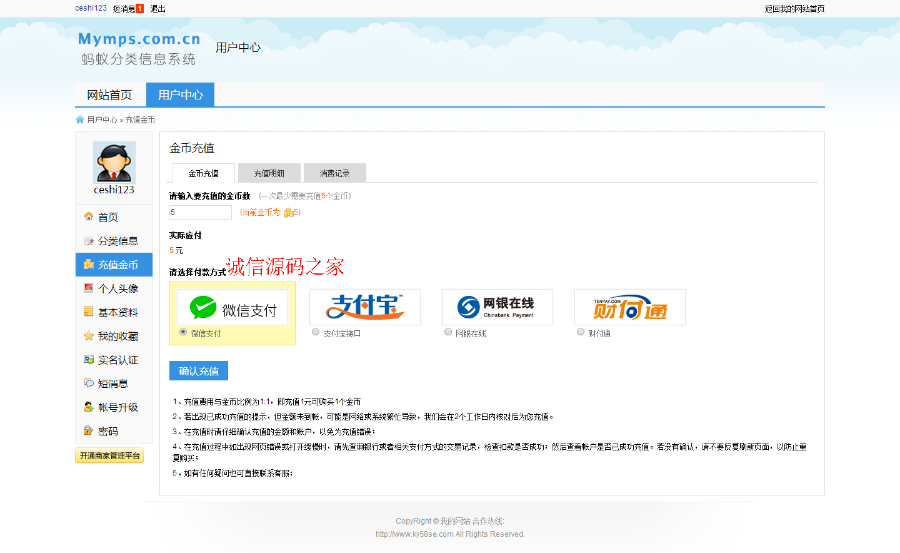Click the user avatar picture
Image resolution: width=900 pixels, height=553 pixels.
[114, 162]
